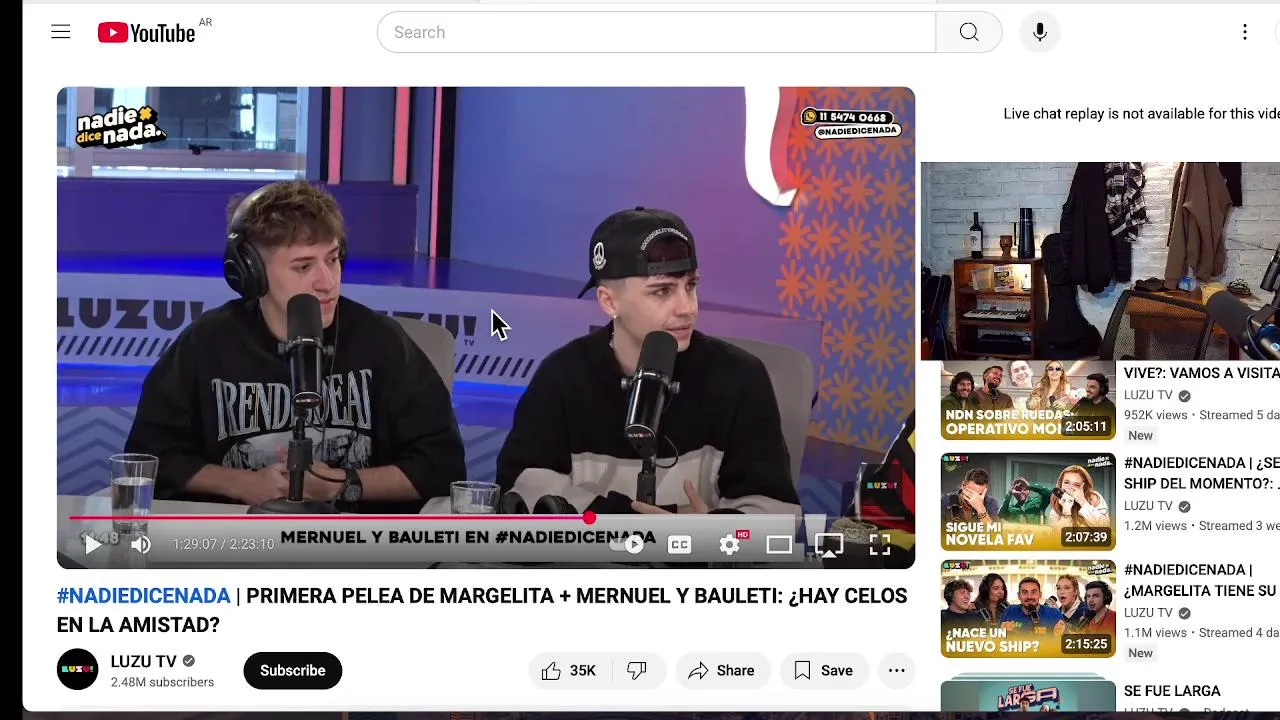The height and width of the screenshot is (720, 1280).
Task: Dislike the video
Action: 637,670
